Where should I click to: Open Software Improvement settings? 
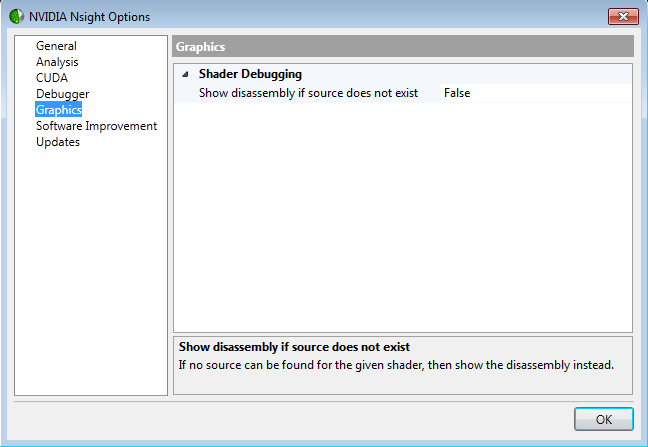(x=96, y=126)
